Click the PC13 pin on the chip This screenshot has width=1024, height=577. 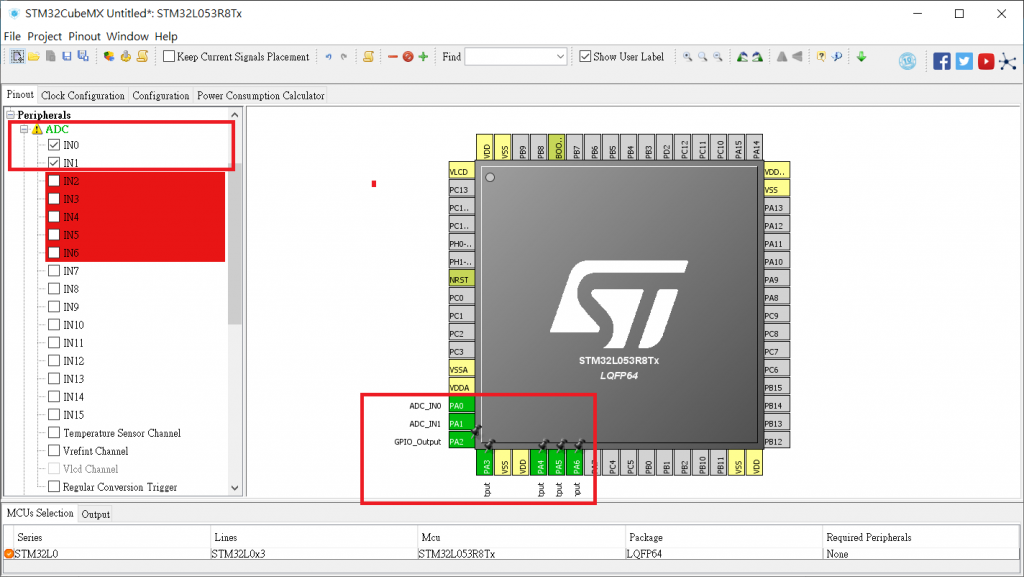pyautogui.click(x=462, y=189)
